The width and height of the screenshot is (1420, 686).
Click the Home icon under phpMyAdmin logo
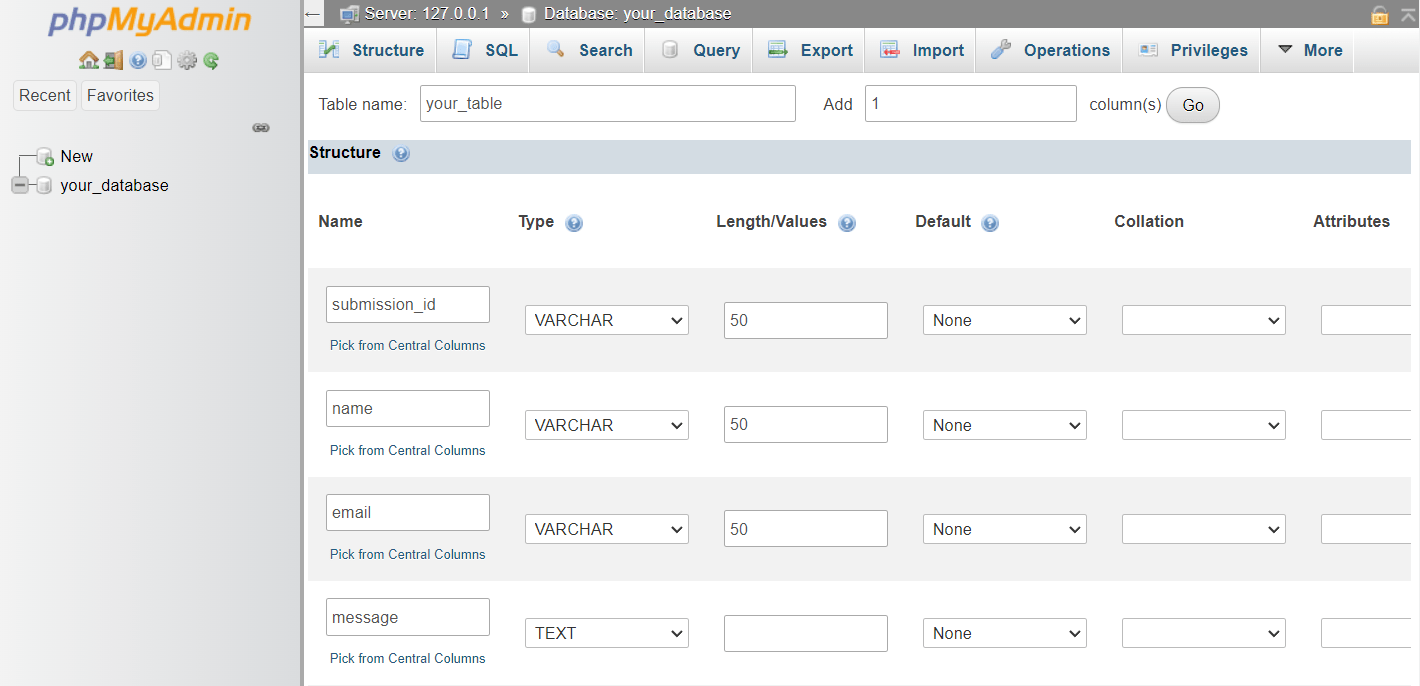[x=88, y=61]
